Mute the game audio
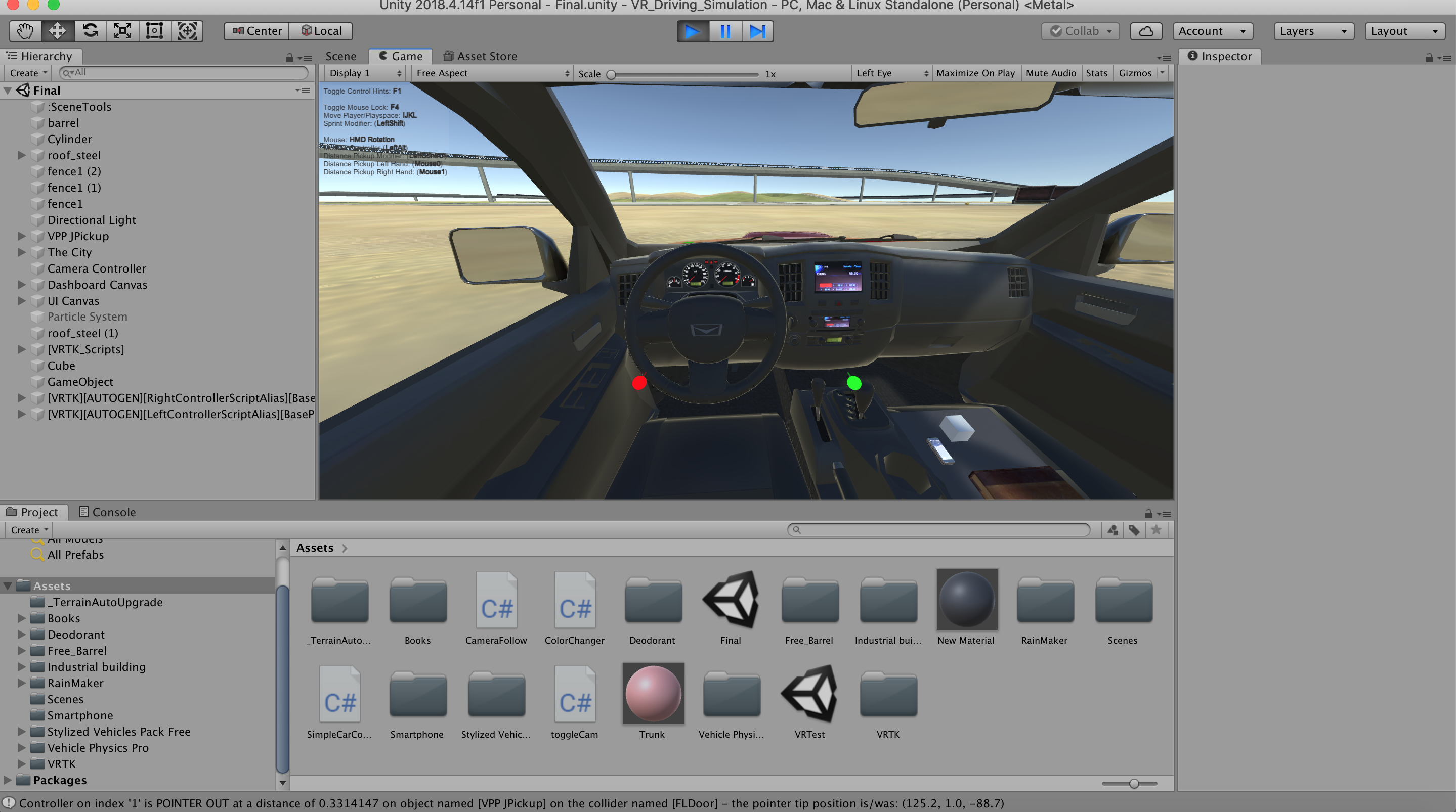Viewport: 1456px width, 812px height. (x=1051, y=72)
